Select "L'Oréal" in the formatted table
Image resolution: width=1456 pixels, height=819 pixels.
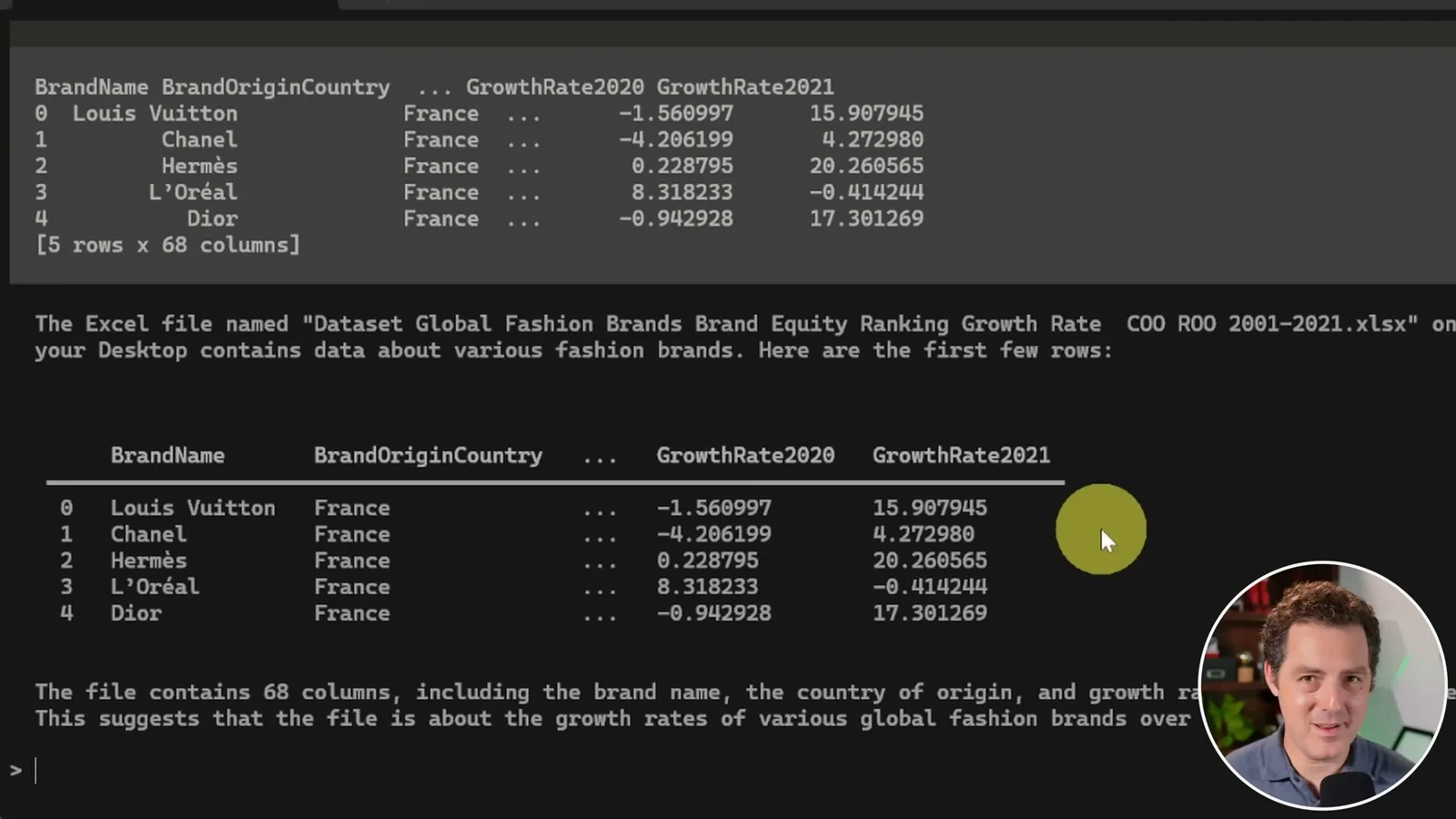(x=155, y=587)
